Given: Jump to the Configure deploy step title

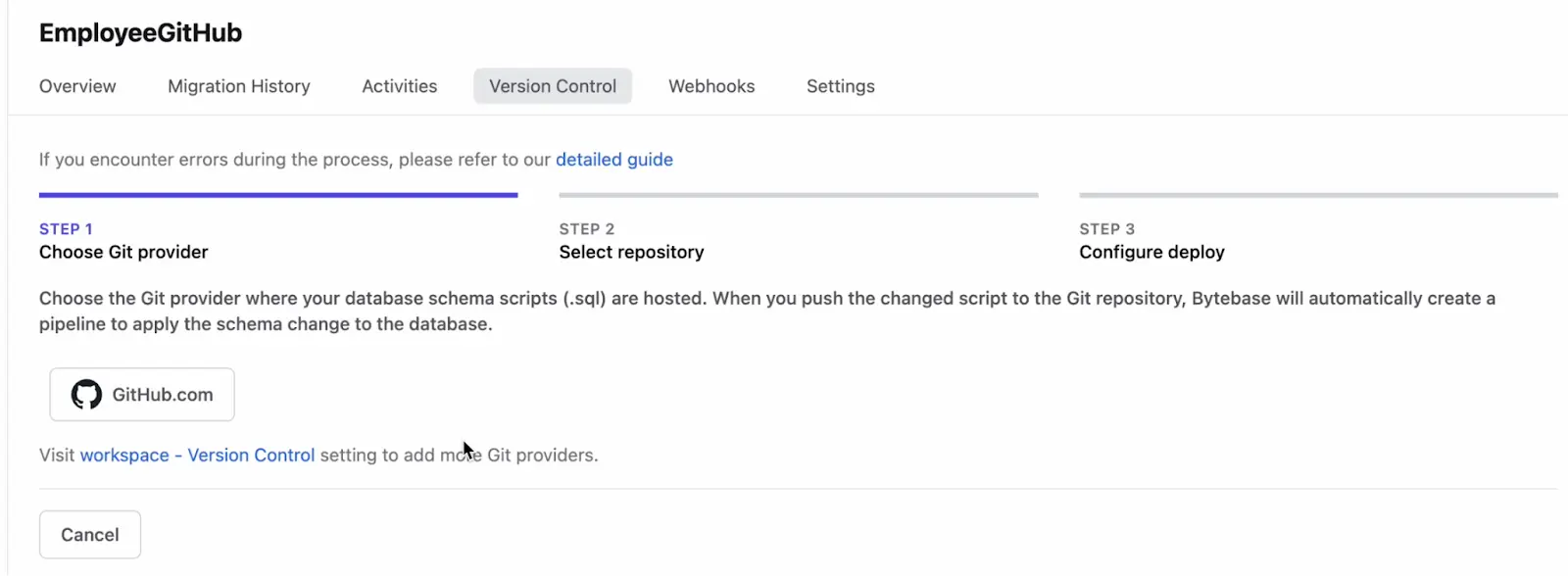Looking at the screenshot, I should tap(1151, 252).
